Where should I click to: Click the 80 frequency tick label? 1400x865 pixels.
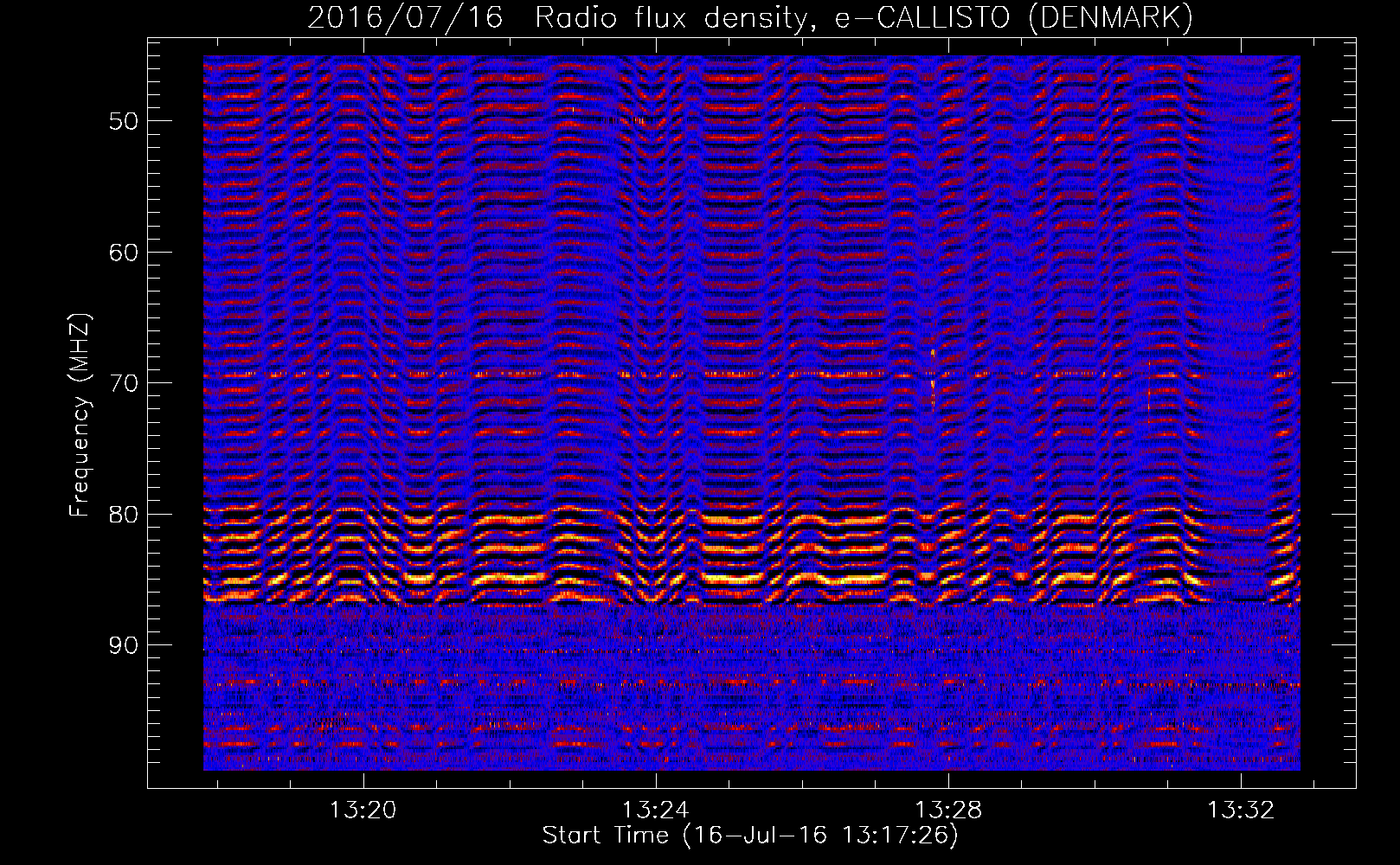pyautogui.click(x=123, y=515)
